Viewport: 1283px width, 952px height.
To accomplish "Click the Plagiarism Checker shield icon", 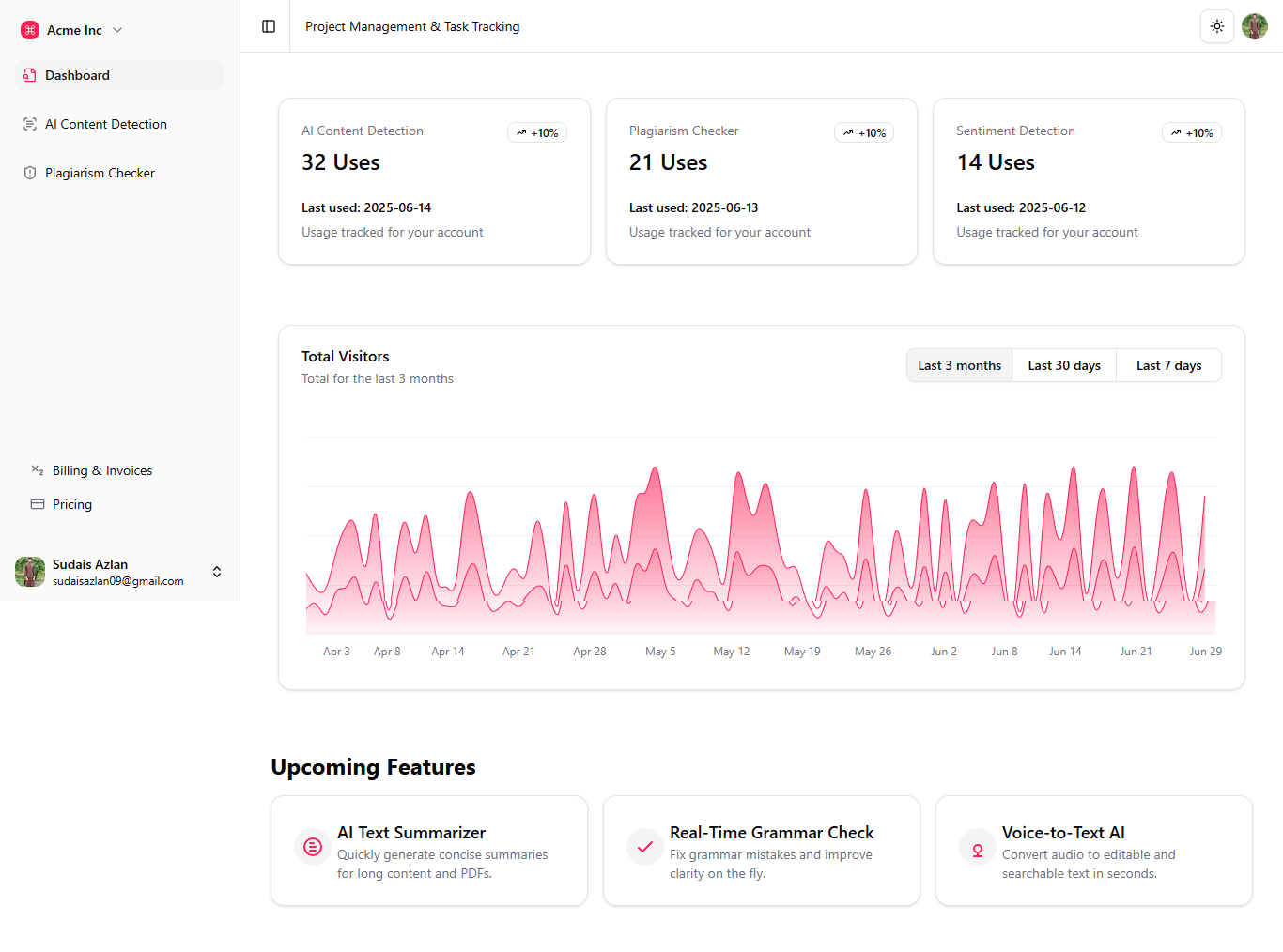I will point(30,173).
